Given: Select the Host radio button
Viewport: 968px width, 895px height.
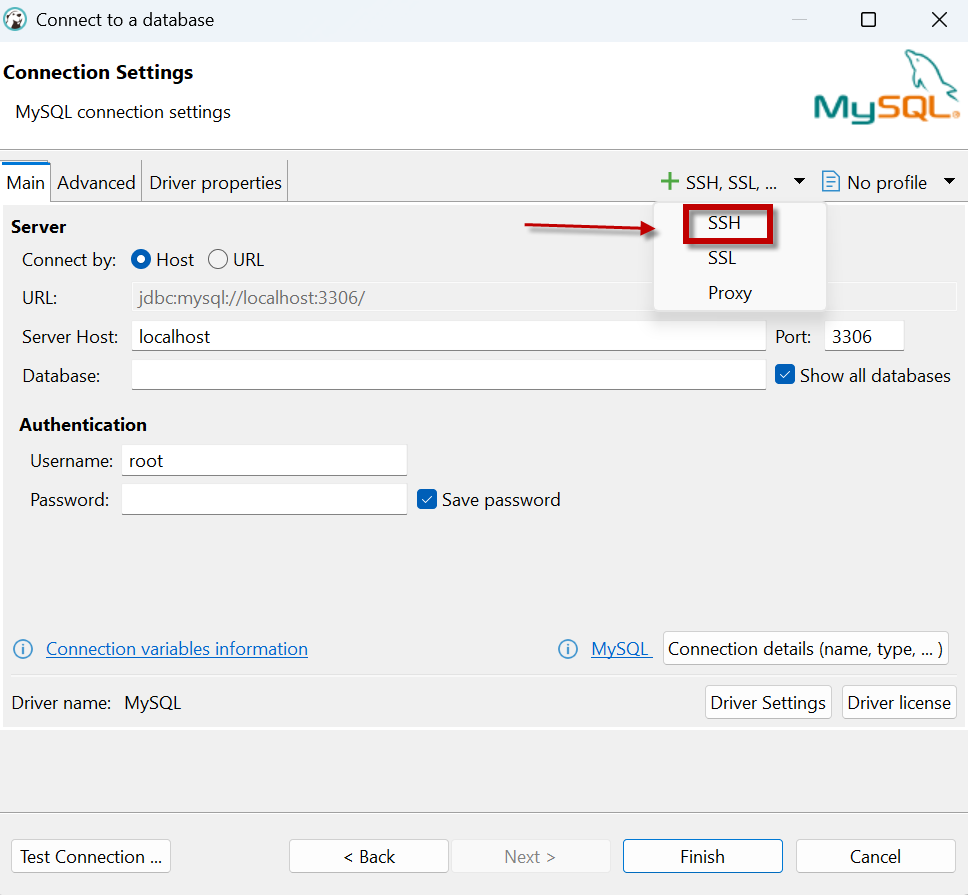Looking at the screenshot, I should click(x=141, y=260).
